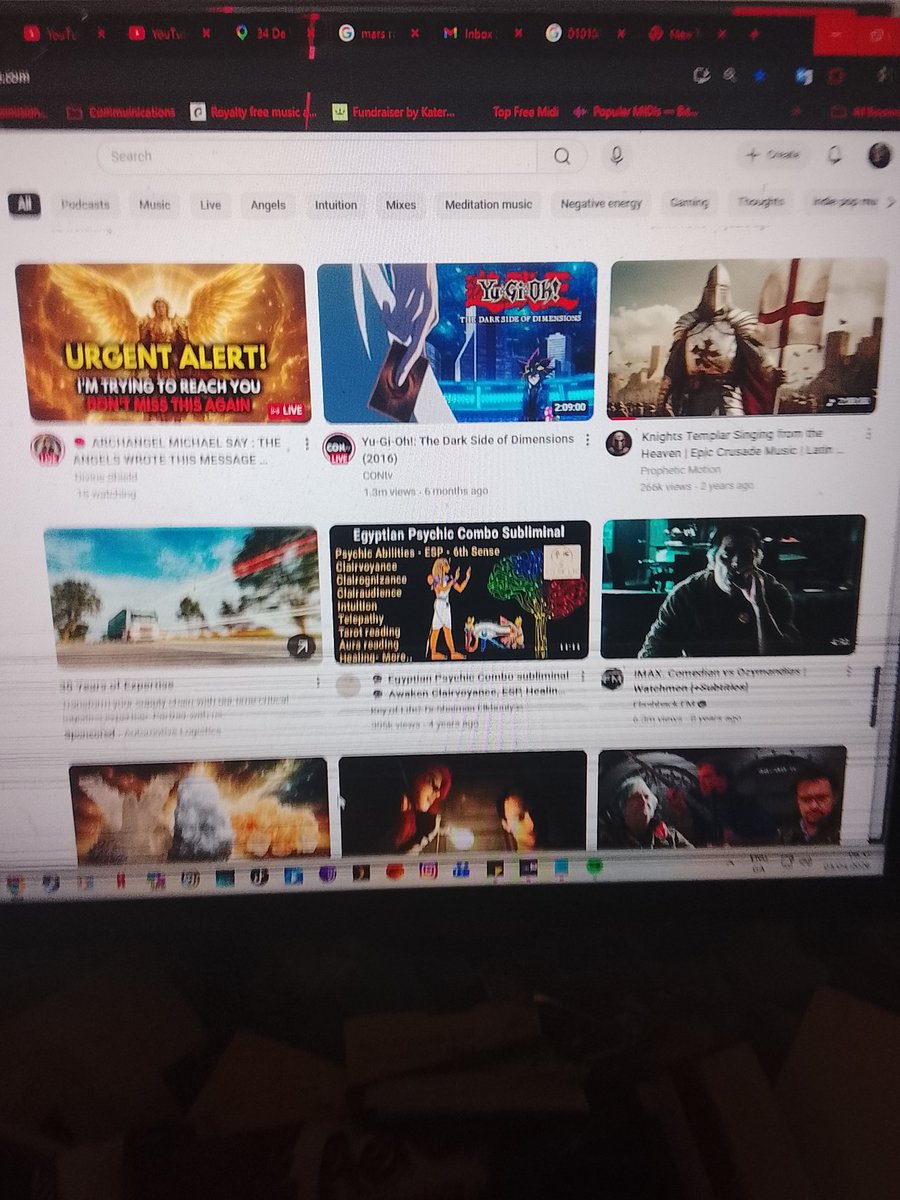Open Yu-Gi-Oh Dark Side of Dimensions thumbnail
The image size is (900, 1200).
tap(457, 341)
